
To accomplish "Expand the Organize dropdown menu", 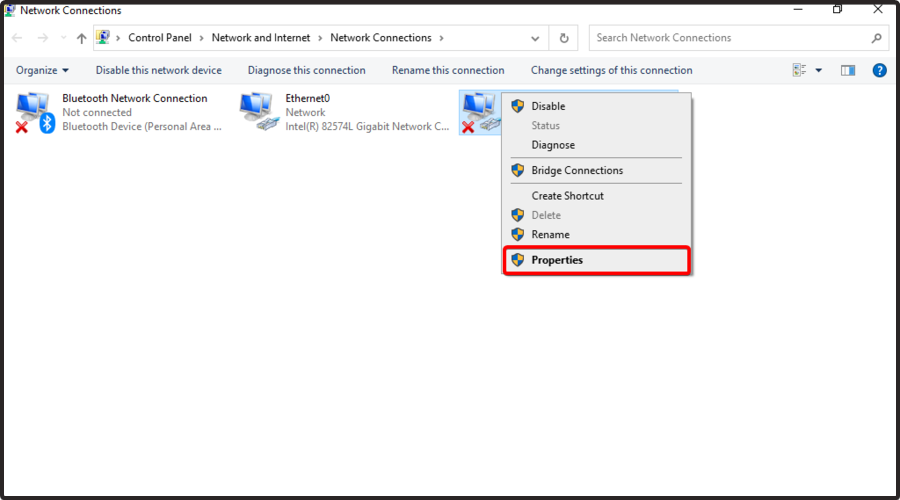I will pos(43,70).
